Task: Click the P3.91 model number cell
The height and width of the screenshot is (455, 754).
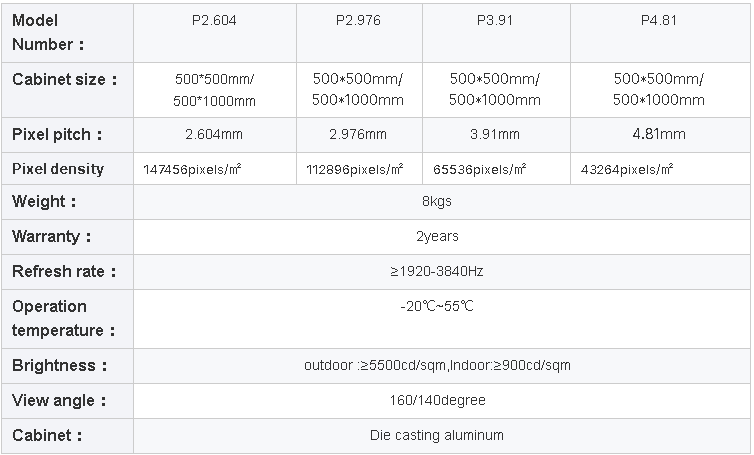Action: click(x=495, y=20)
